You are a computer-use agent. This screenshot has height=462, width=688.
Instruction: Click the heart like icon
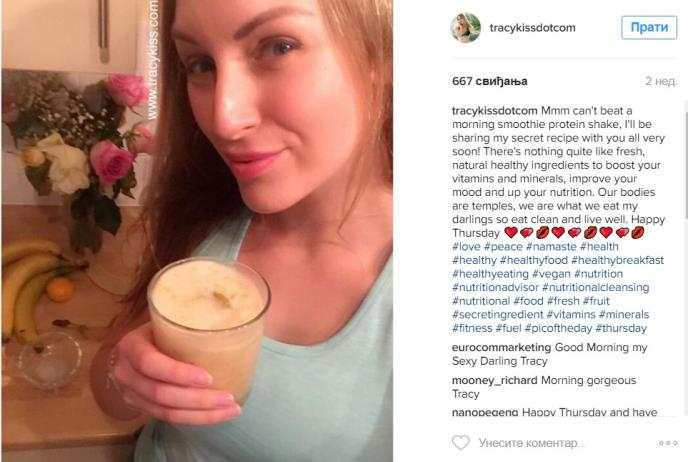461,443
